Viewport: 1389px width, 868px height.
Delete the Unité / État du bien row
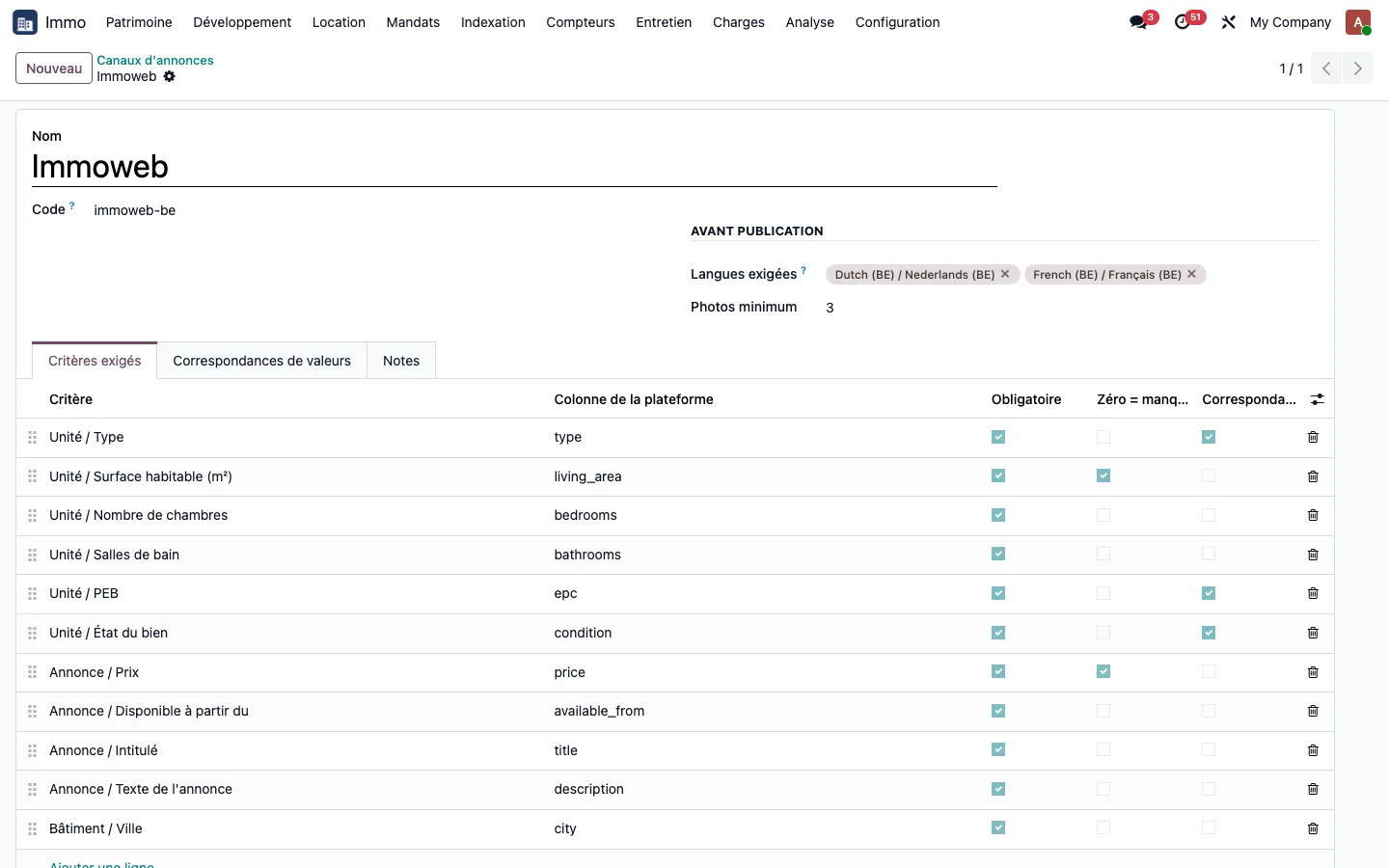1313,633
